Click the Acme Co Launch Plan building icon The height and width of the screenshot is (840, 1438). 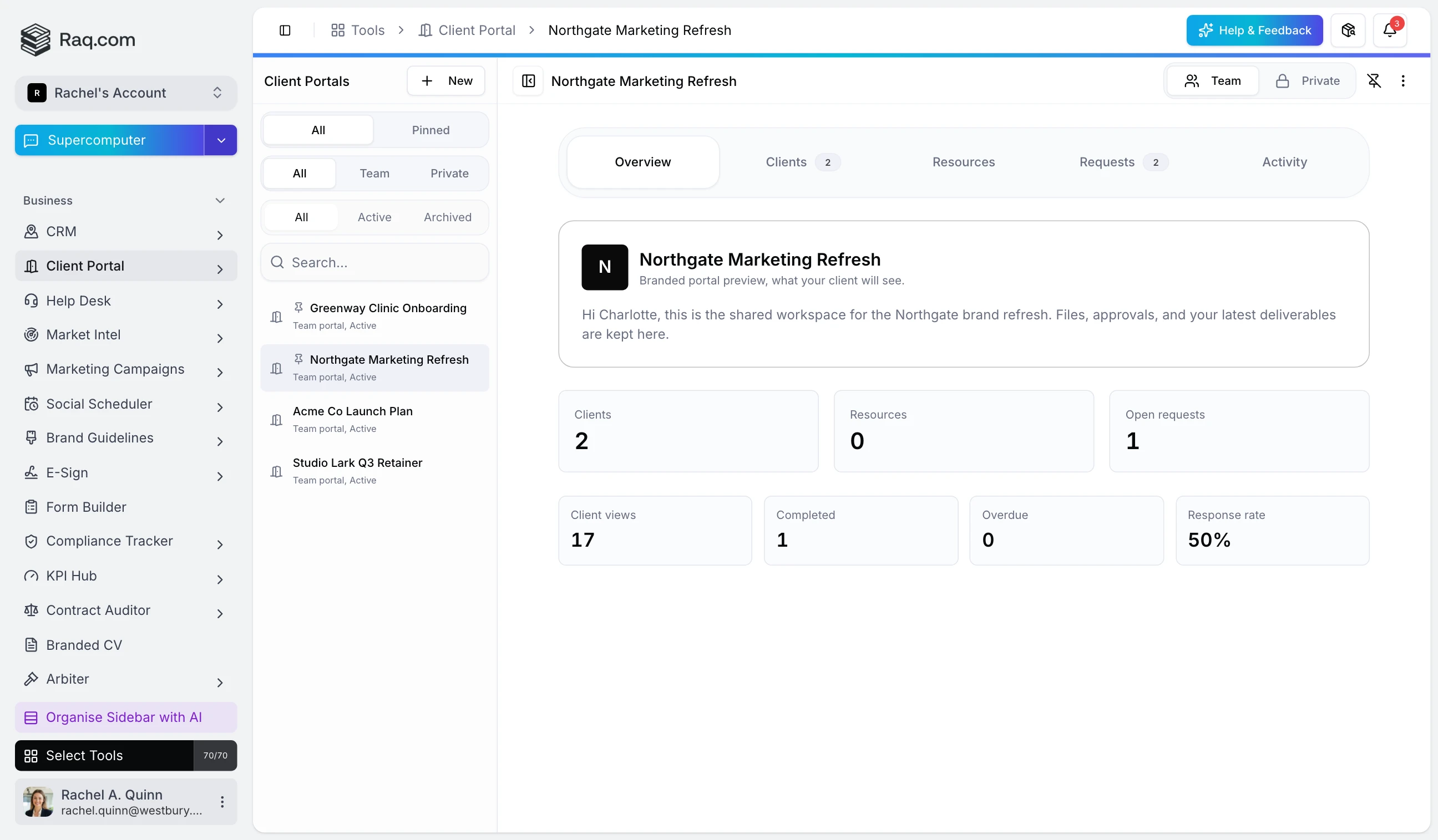(x=276, y=420)
